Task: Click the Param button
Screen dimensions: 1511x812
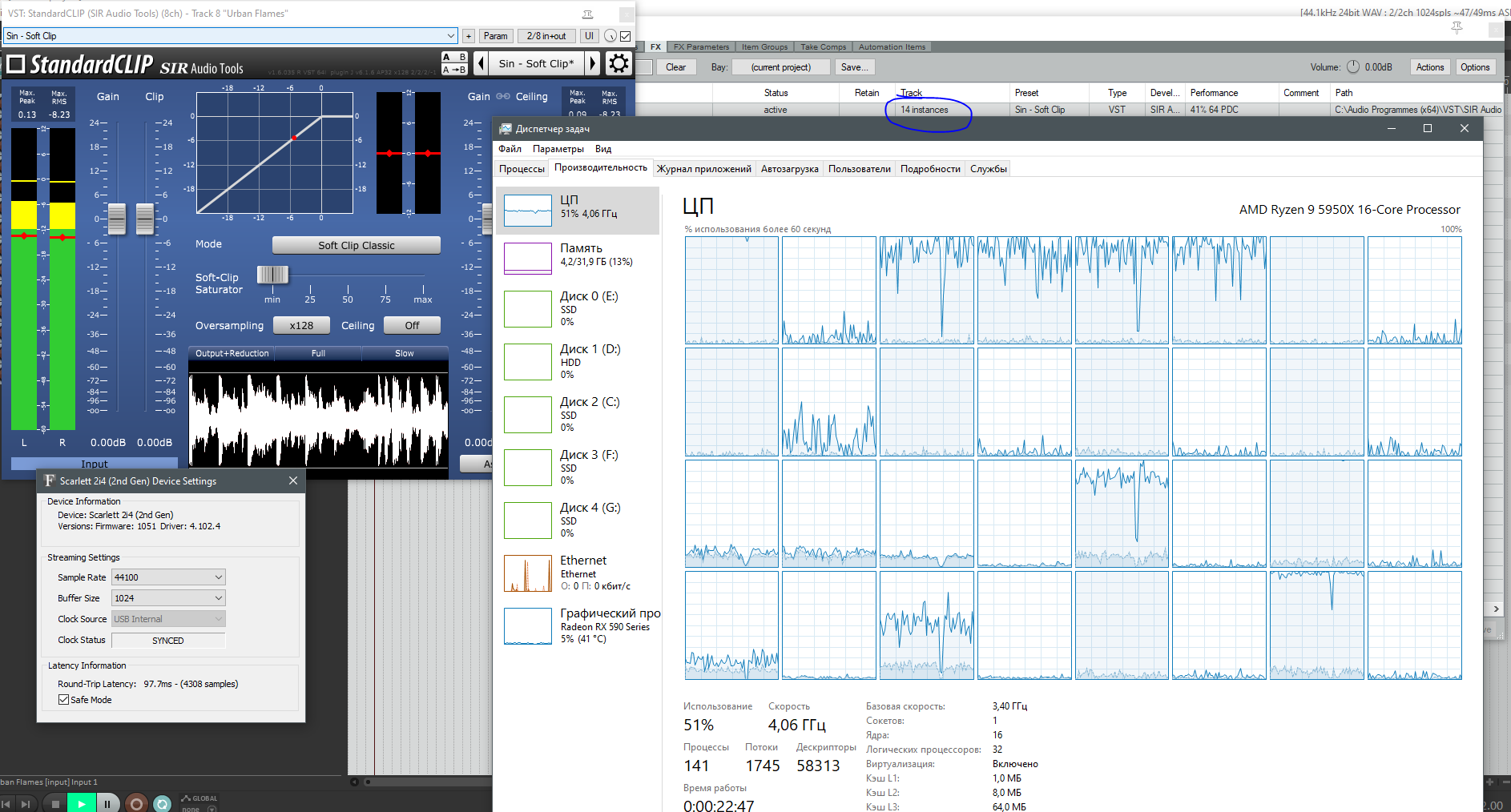Action: tap(496, 36)
